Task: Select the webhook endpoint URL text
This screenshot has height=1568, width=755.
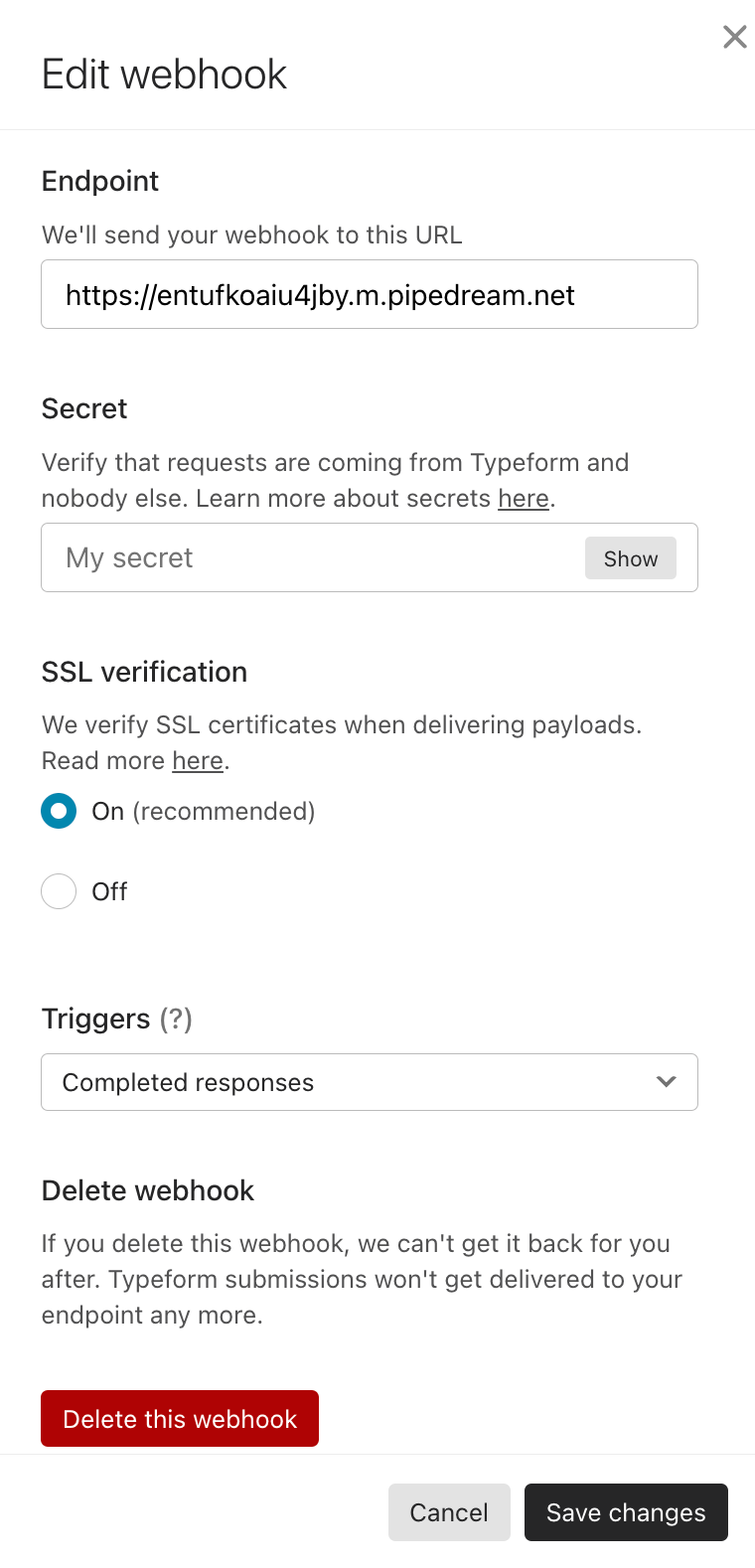Action: (x=320, y=293)
